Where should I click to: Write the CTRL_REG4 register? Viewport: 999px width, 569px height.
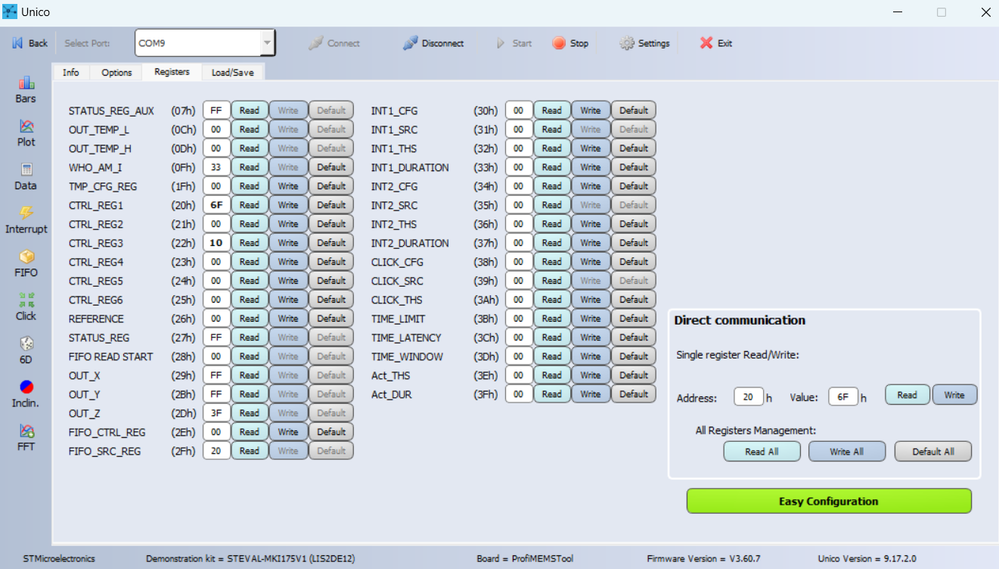(x=288, y=262)
